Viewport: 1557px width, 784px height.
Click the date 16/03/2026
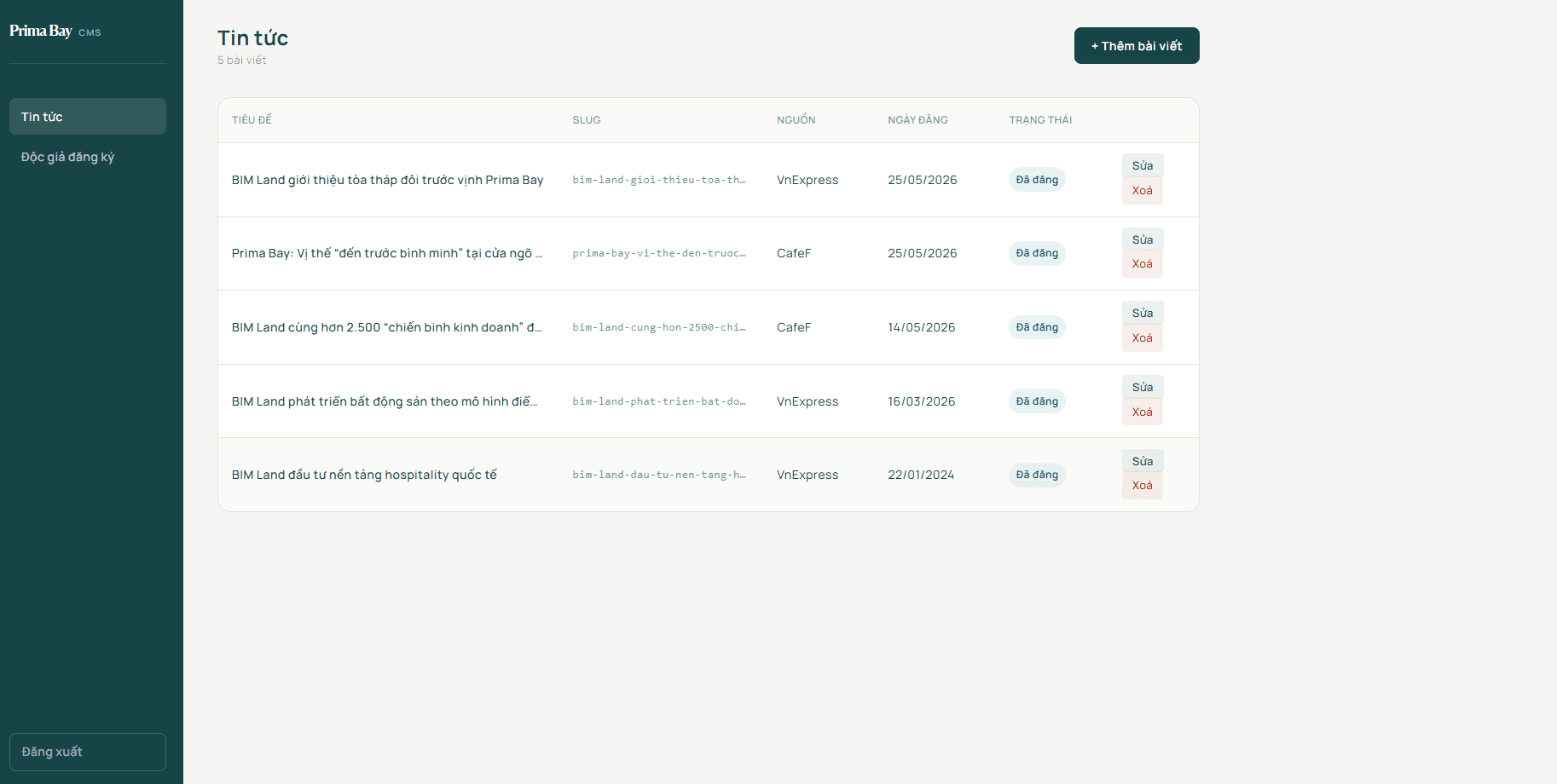(x=922, y=401)
